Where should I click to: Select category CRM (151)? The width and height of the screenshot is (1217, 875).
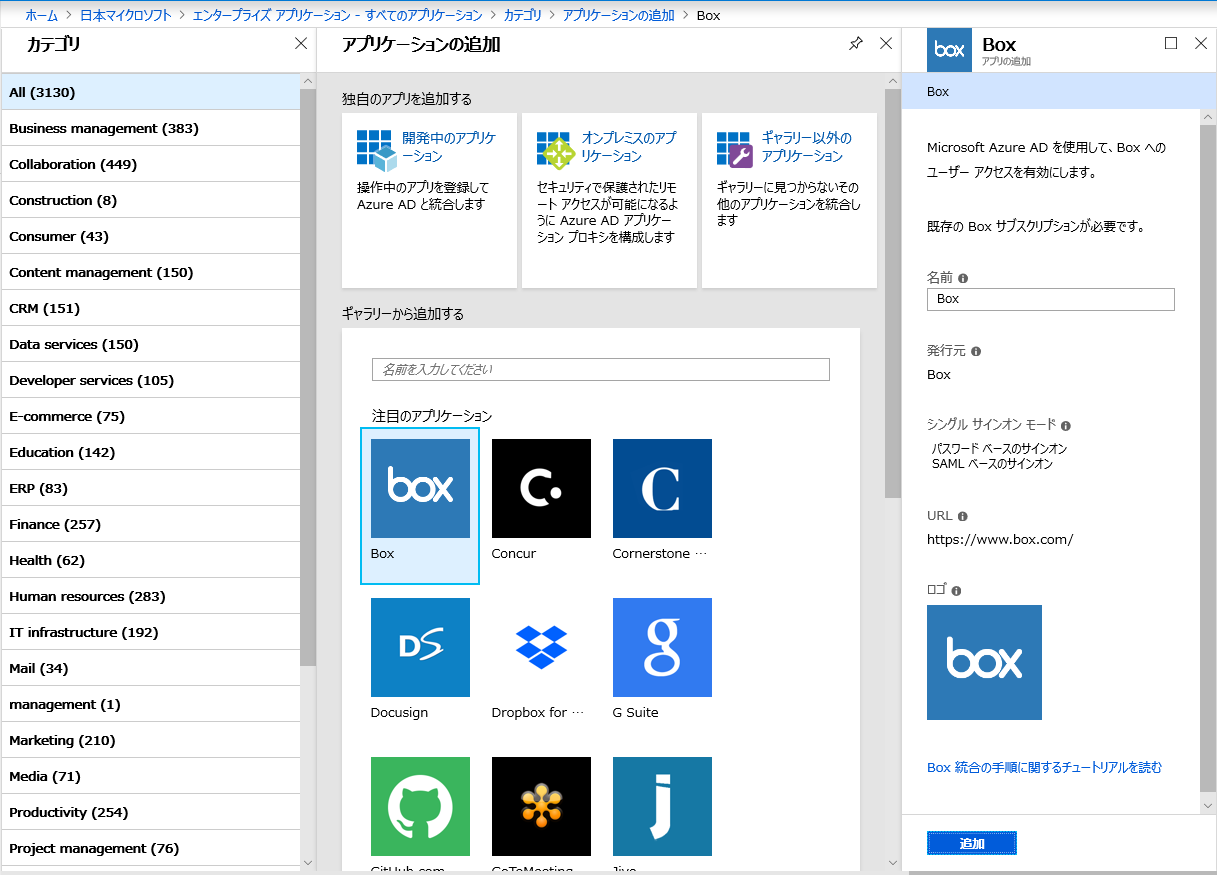coord(151,308)
